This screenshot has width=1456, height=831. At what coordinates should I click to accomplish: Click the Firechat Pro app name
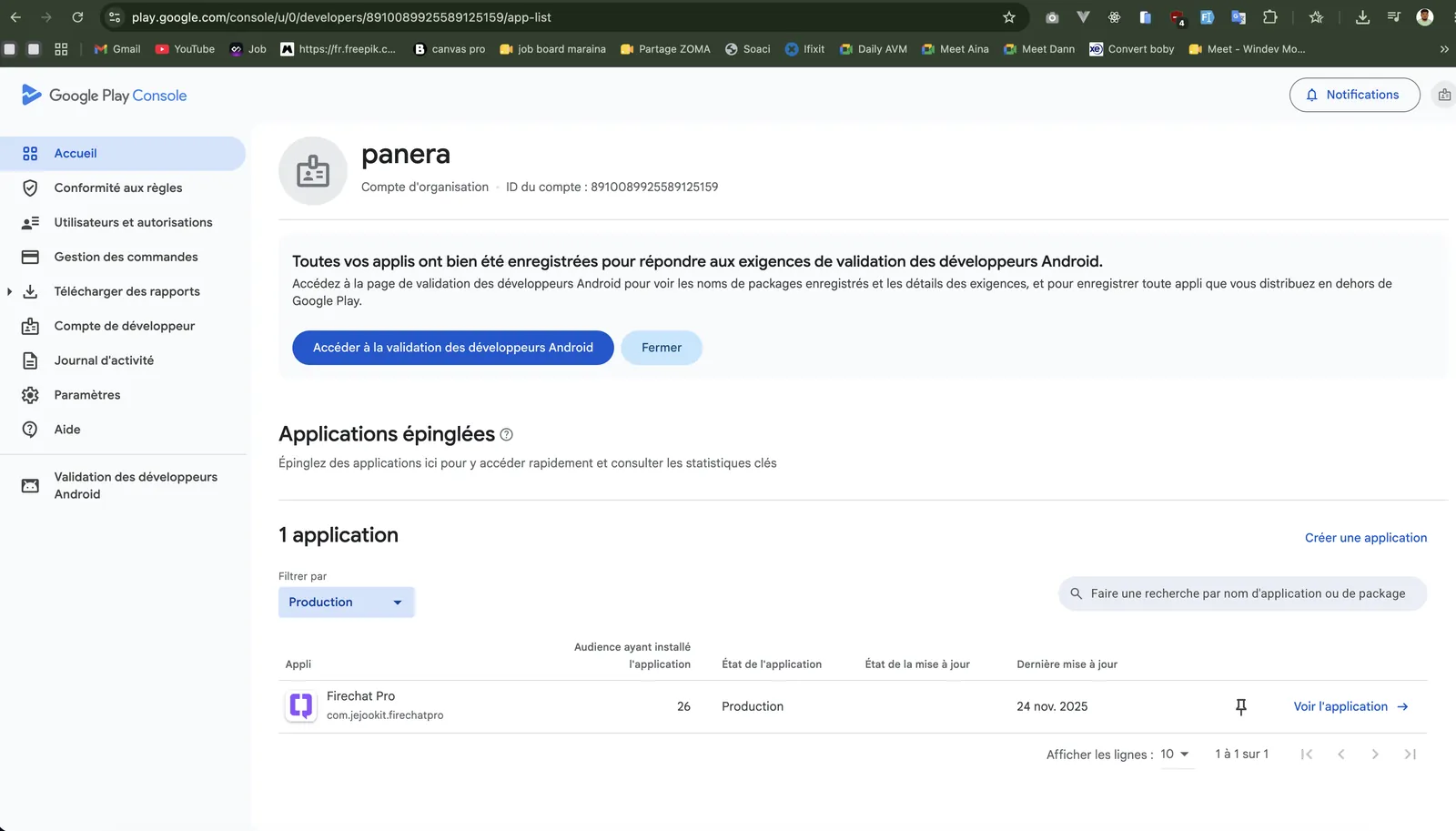coord(361,696)
